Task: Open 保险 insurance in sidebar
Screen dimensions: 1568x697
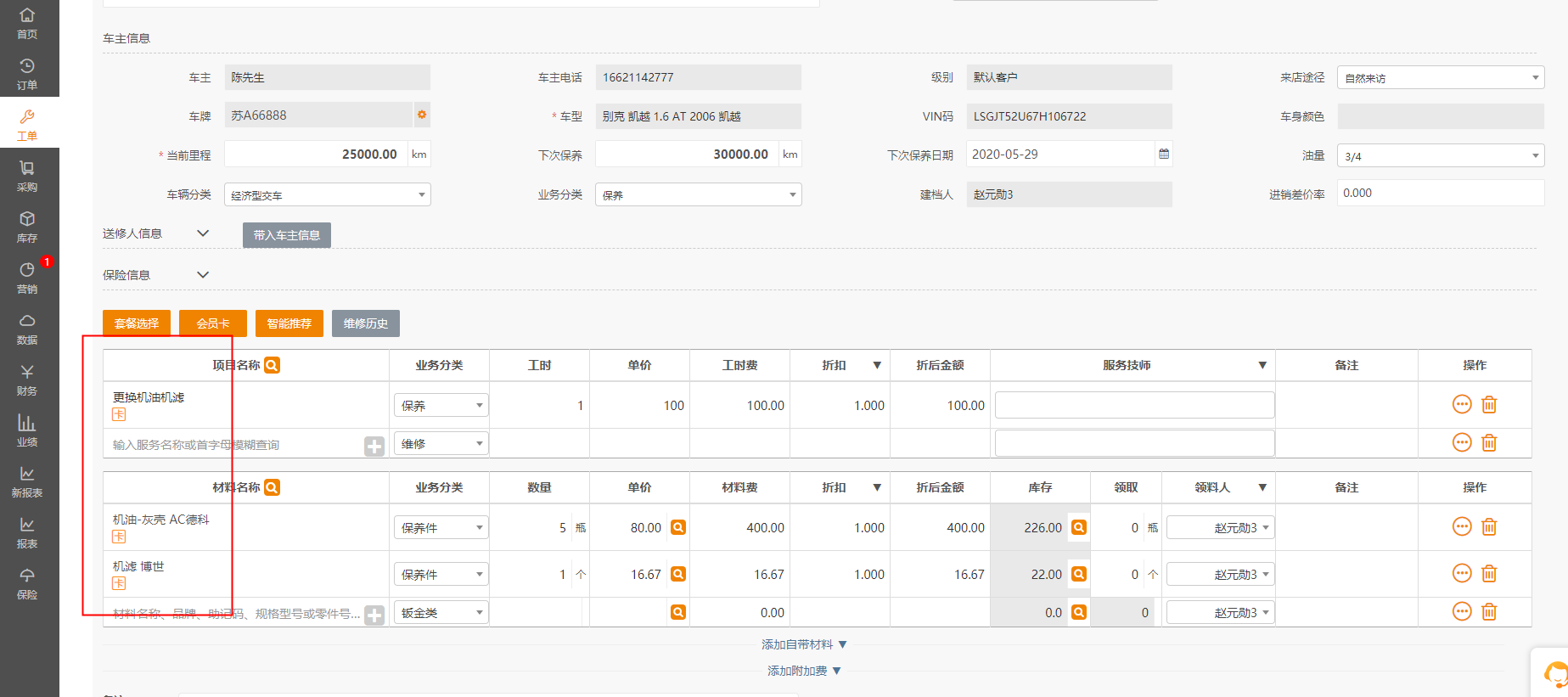Action: coord(27,583)
